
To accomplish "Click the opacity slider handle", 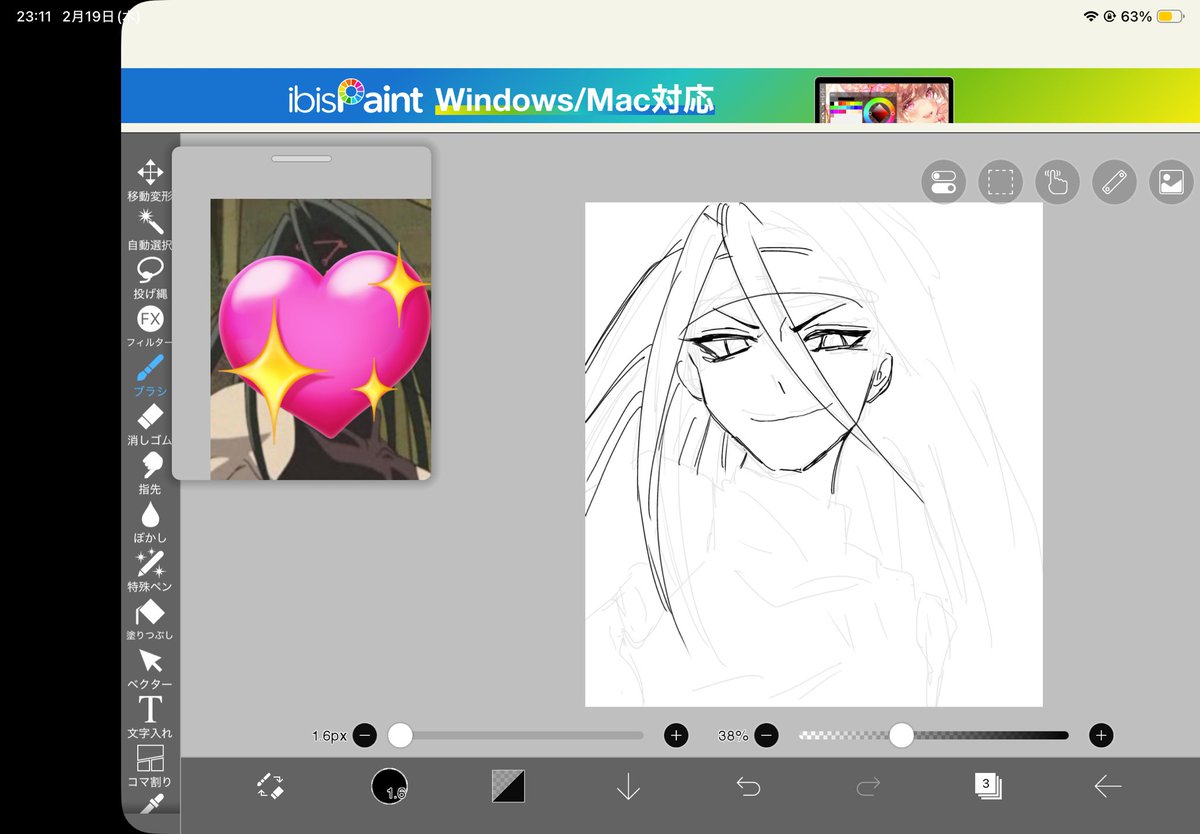I will pyautogui.click(x=901, y=735).
